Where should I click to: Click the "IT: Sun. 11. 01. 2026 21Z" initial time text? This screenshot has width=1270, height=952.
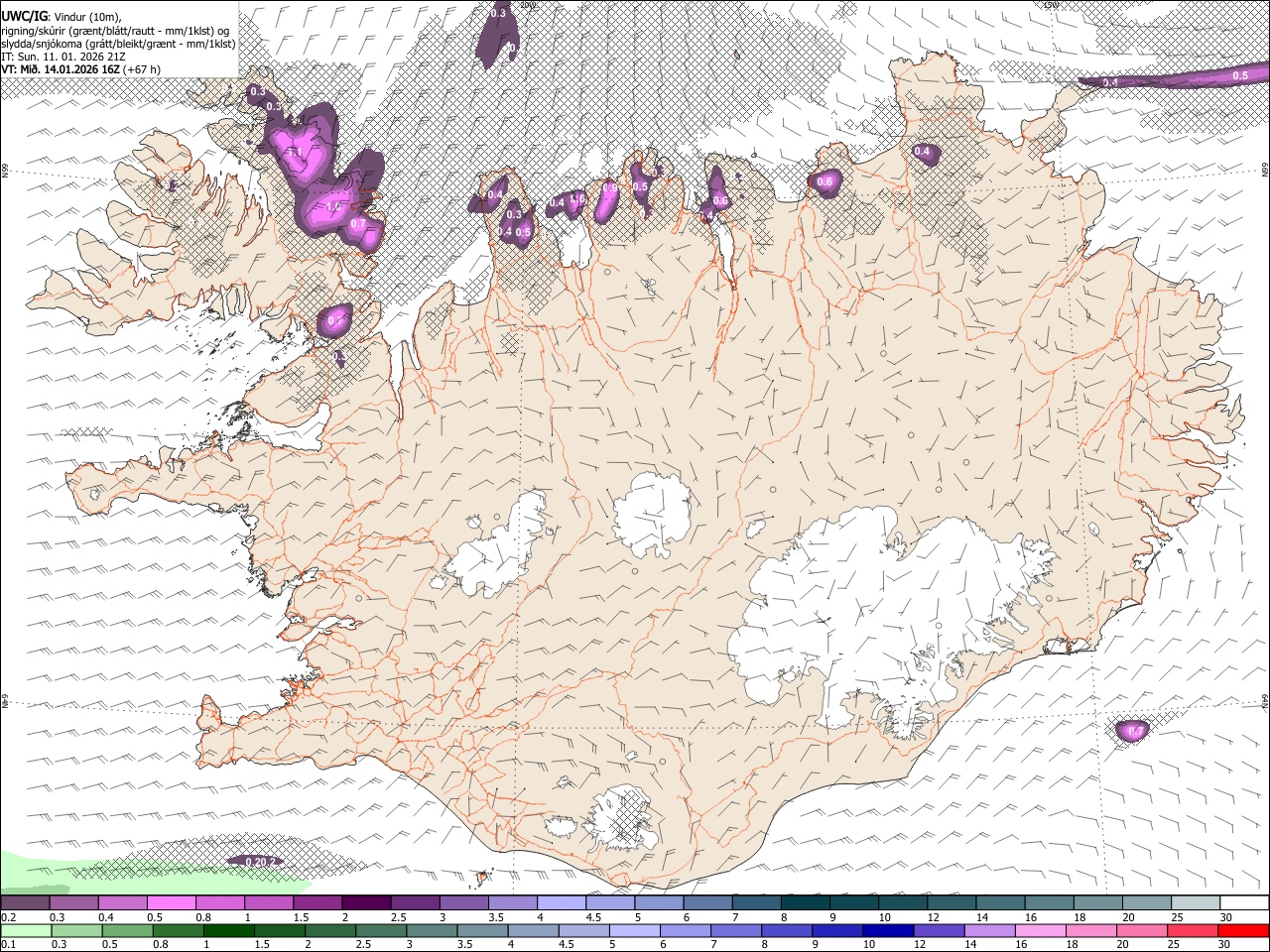click(63, 58)
